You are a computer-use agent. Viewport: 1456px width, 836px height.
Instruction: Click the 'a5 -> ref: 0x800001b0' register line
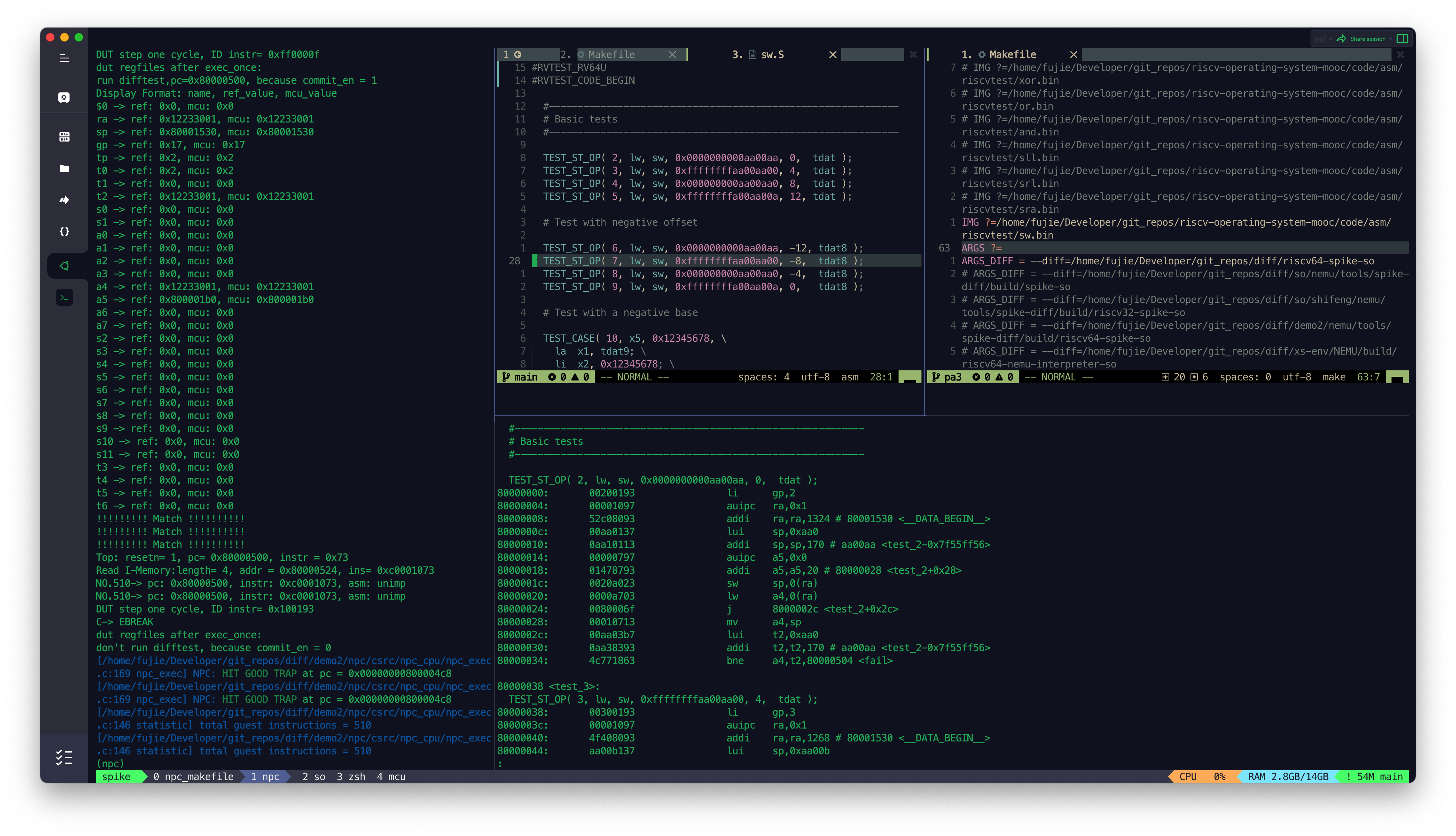(x=204, y=300)
